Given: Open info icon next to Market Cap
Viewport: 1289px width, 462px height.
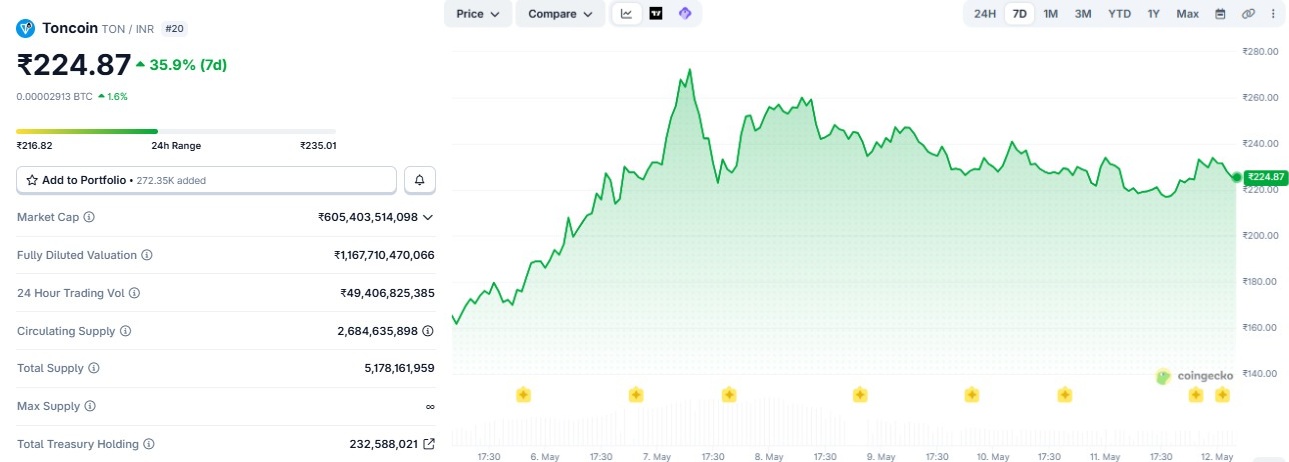Looking at the screenshot, I should (89, 217).
